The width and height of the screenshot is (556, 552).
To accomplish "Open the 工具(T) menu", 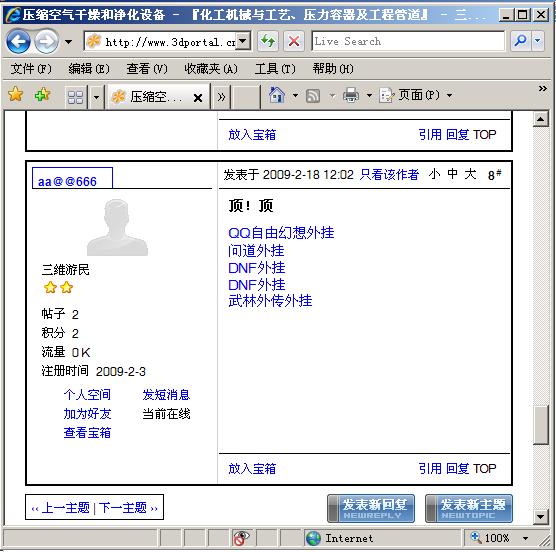I will [x=275, y=68].
